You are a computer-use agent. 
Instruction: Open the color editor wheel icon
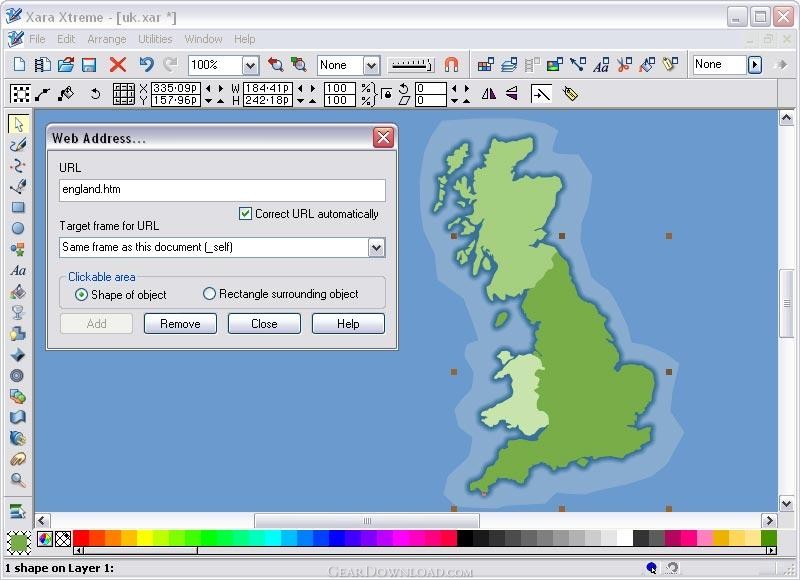[x=45, y=539]
